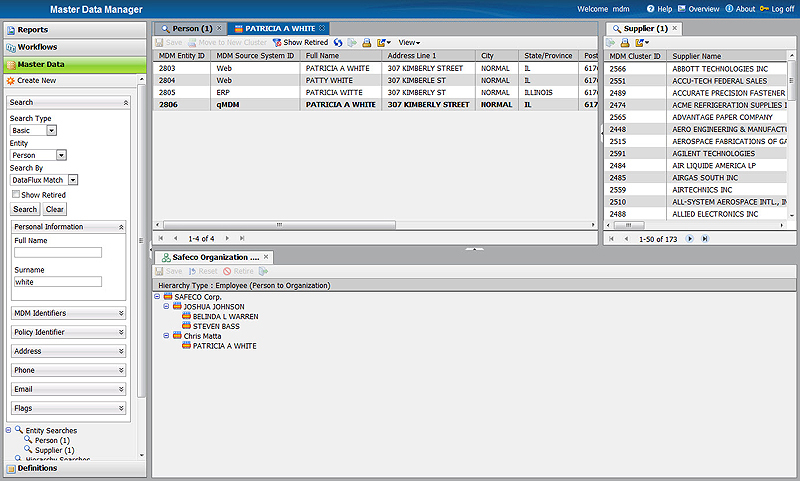This screenshot has width=800, height=481.
Task: Click the Log off icon
Action: [765, 9]
